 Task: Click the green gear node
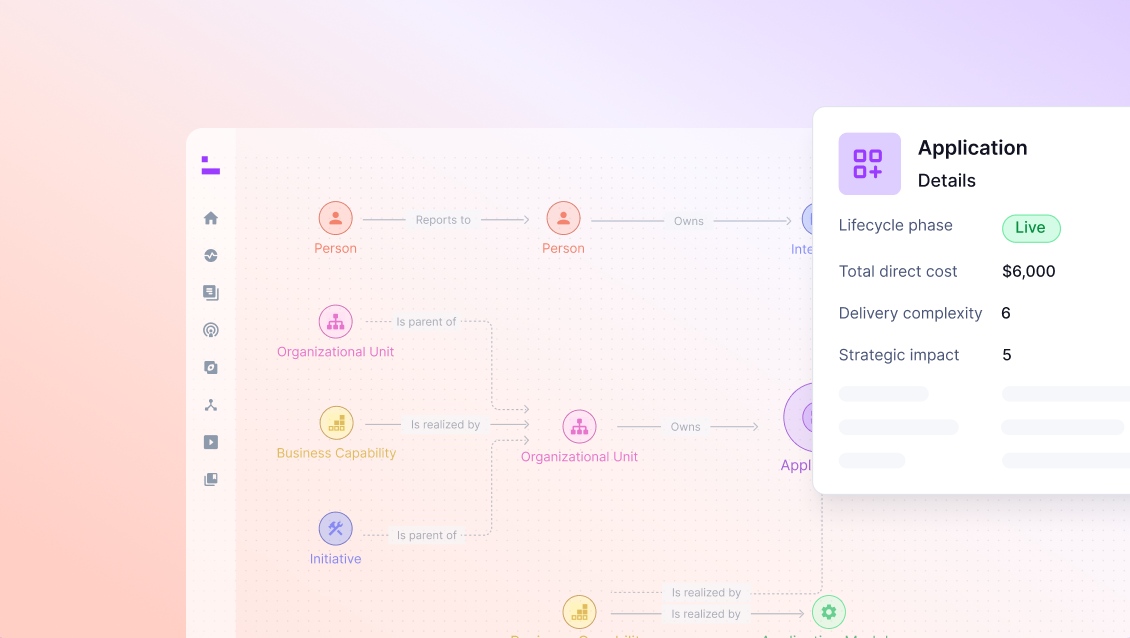click(x=829, y=612)
